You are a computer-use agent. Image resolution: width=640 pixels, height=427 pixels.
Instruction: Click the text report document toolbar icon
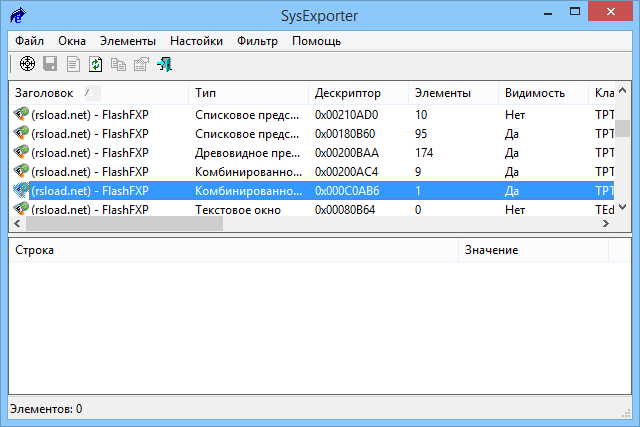point(73,64)
